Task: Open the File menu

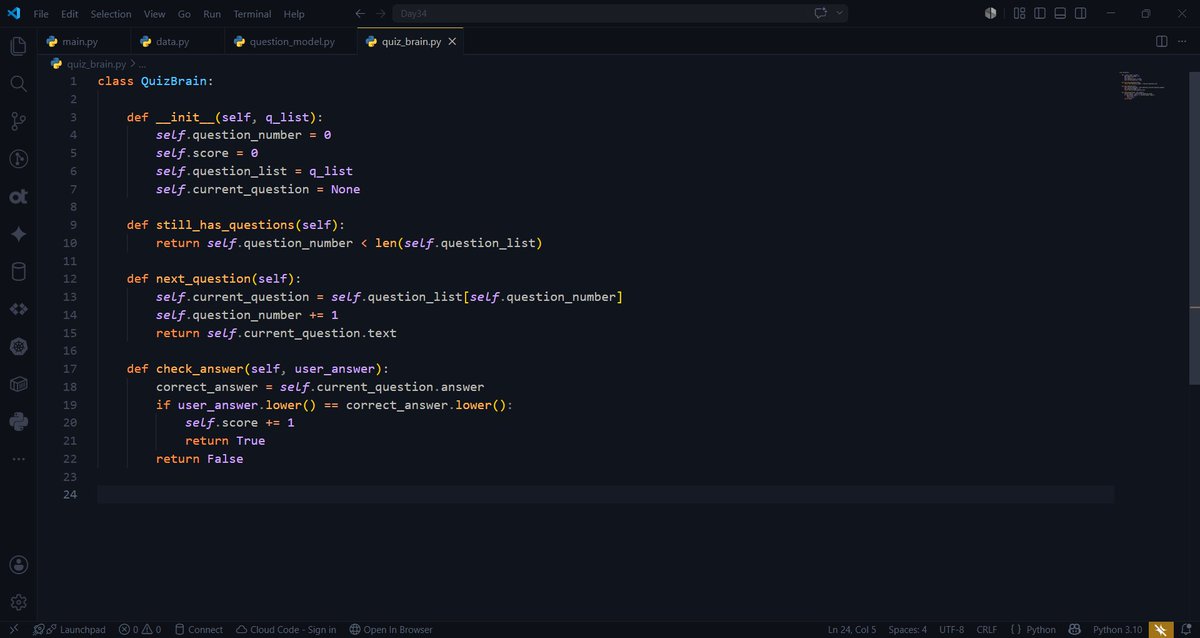Action: [41, 14]
